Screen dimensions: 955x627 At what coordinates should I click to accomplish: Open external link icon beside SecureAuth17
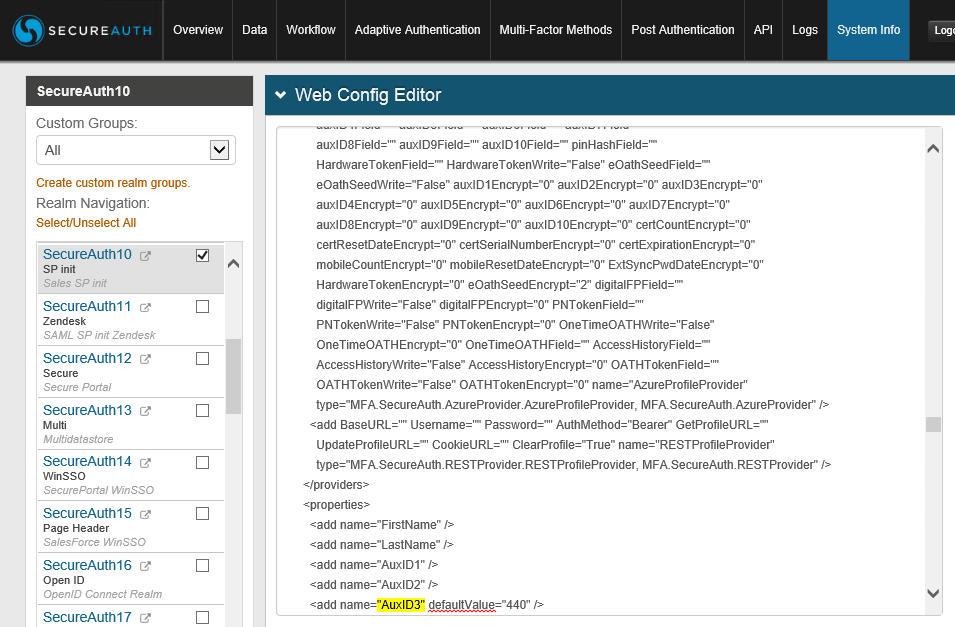tap(146, 618)
